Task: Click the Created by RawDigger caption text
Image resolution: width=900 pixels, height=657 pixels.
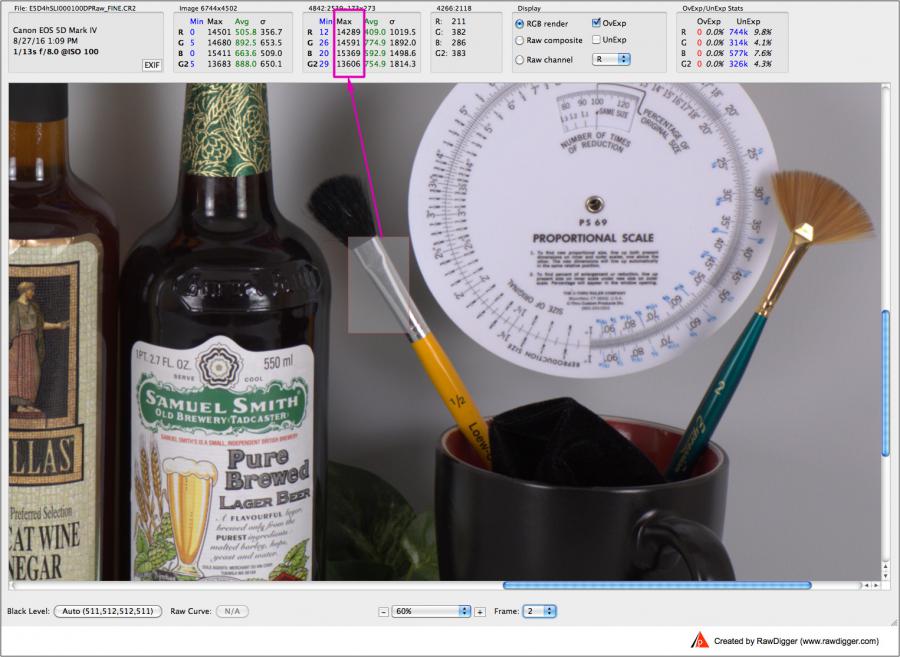Action: point(796,641)
